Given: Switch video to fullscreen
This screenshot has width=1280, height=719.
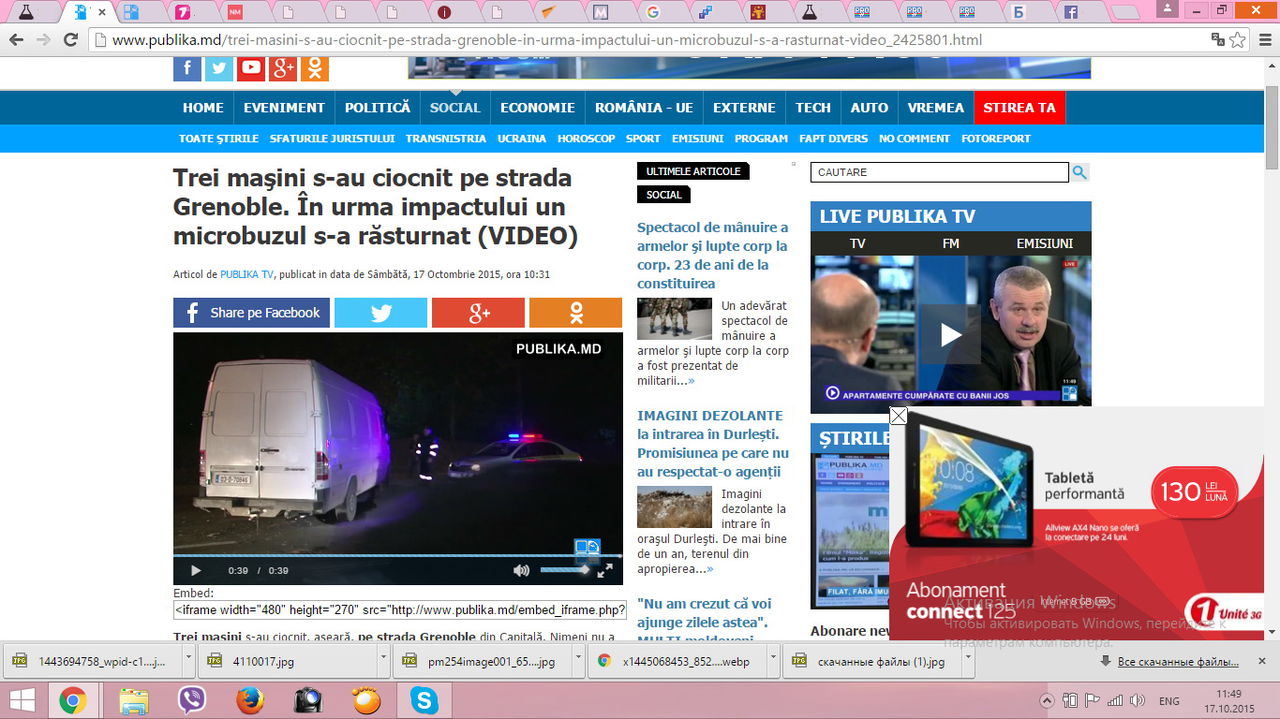Looking at the screenshot, I should 605,571.
